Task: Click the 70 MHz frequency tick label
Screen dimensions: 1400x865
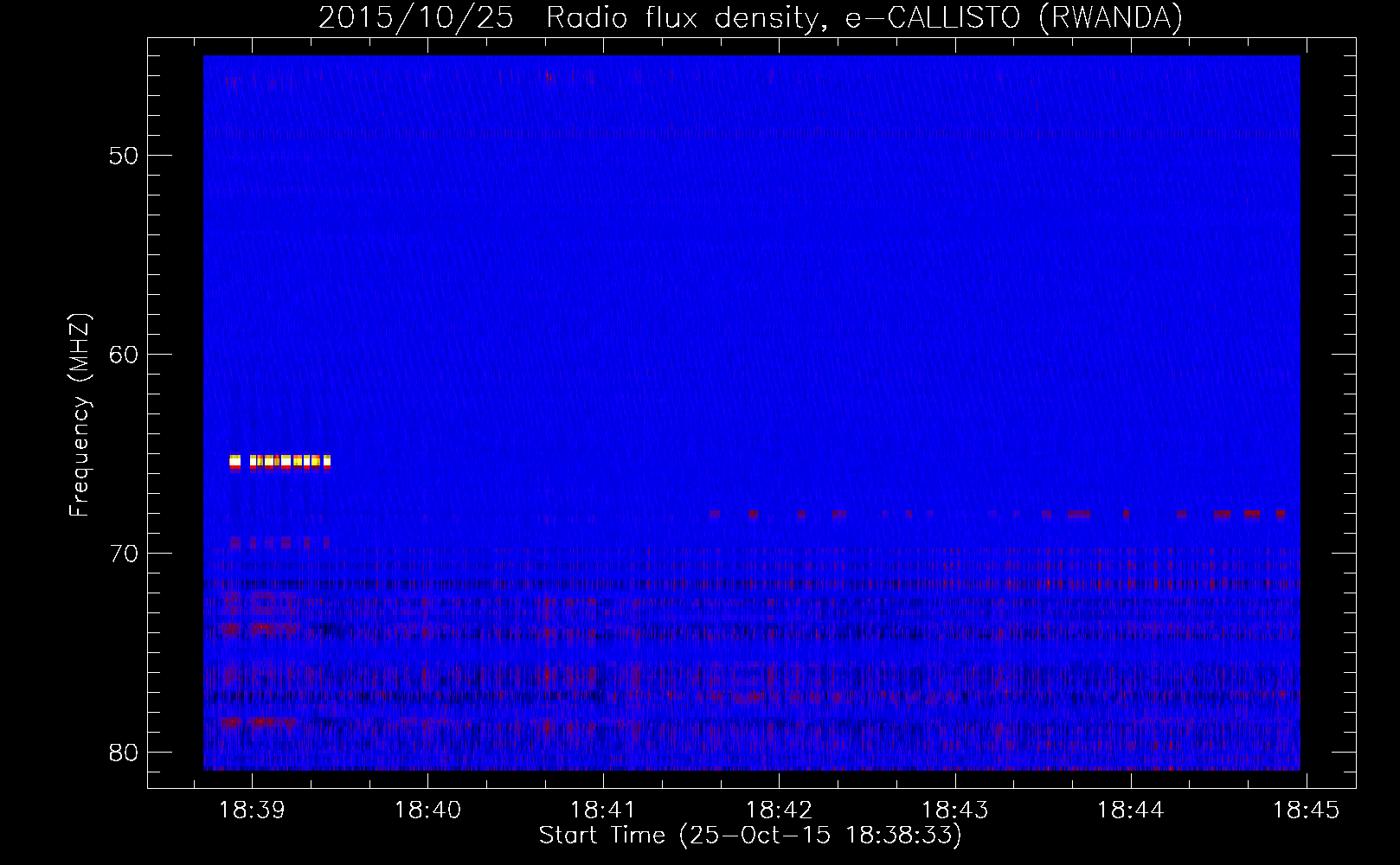Action: pos(124,554)
